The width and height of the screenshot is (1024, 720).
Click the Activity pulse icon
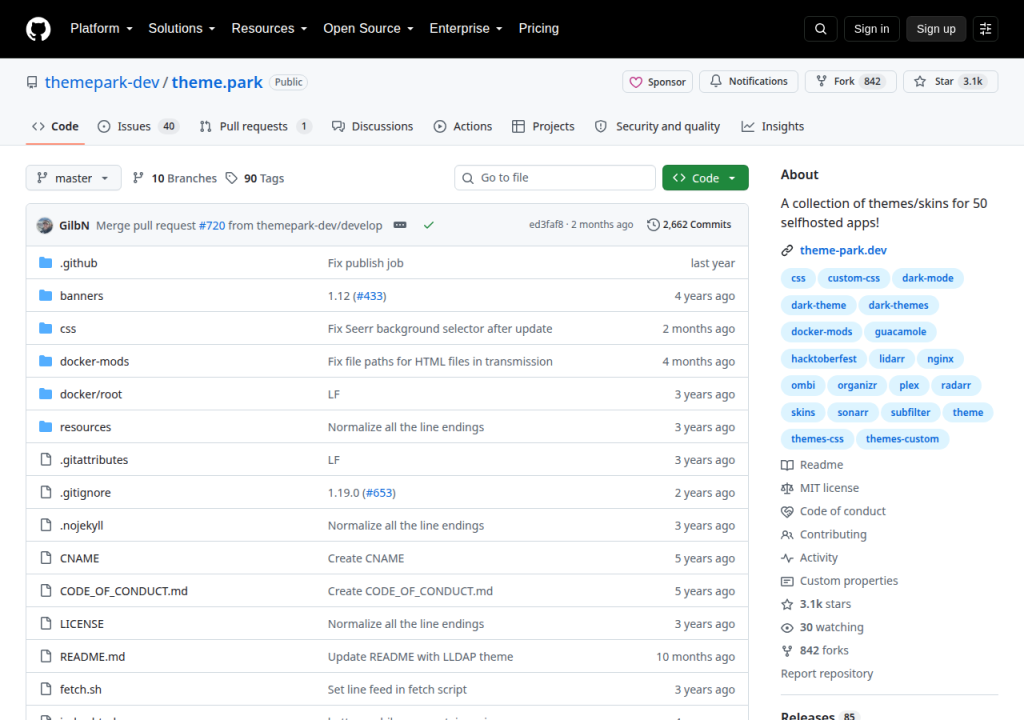coord(787,557)
